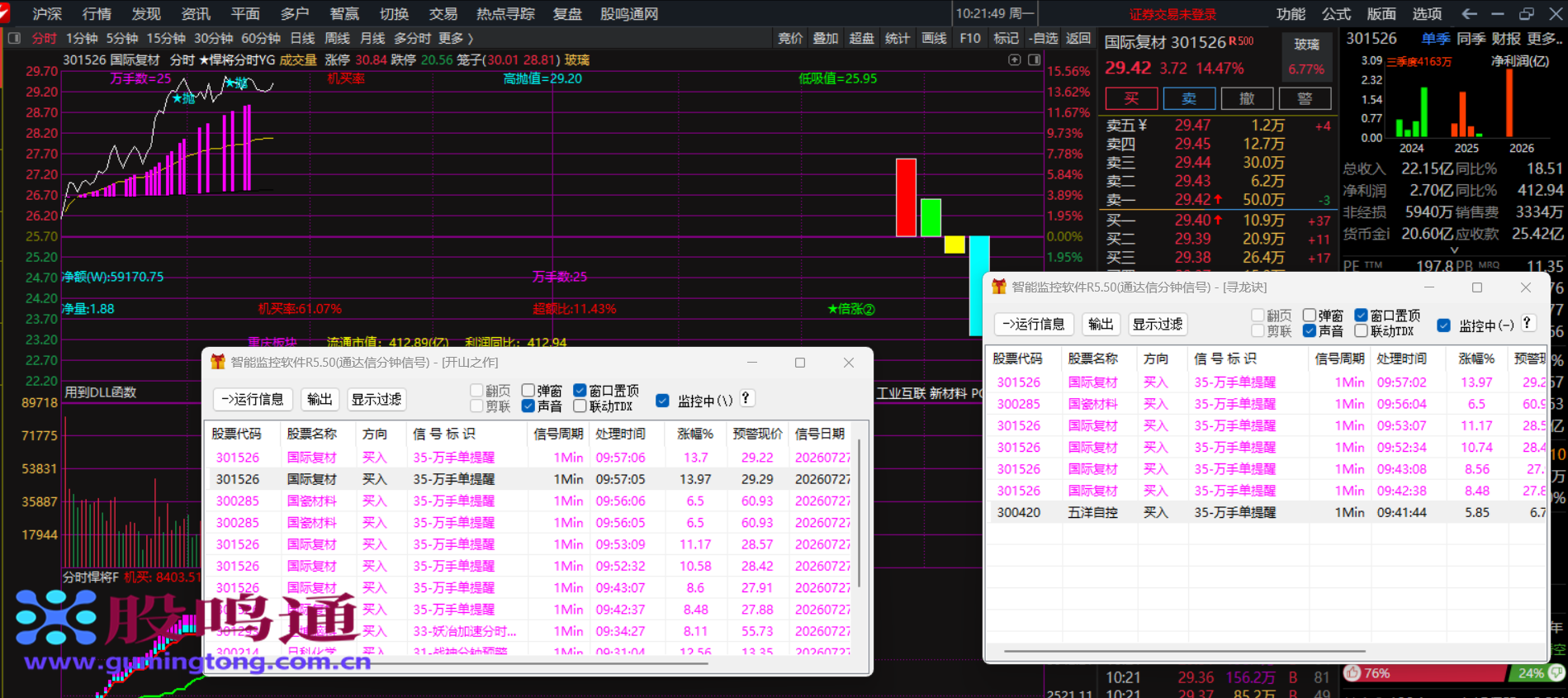Toggle 窗口置顶 checkbox in 开山之作 window
Screen dimensions: 1568x698
tap(580, 391)
